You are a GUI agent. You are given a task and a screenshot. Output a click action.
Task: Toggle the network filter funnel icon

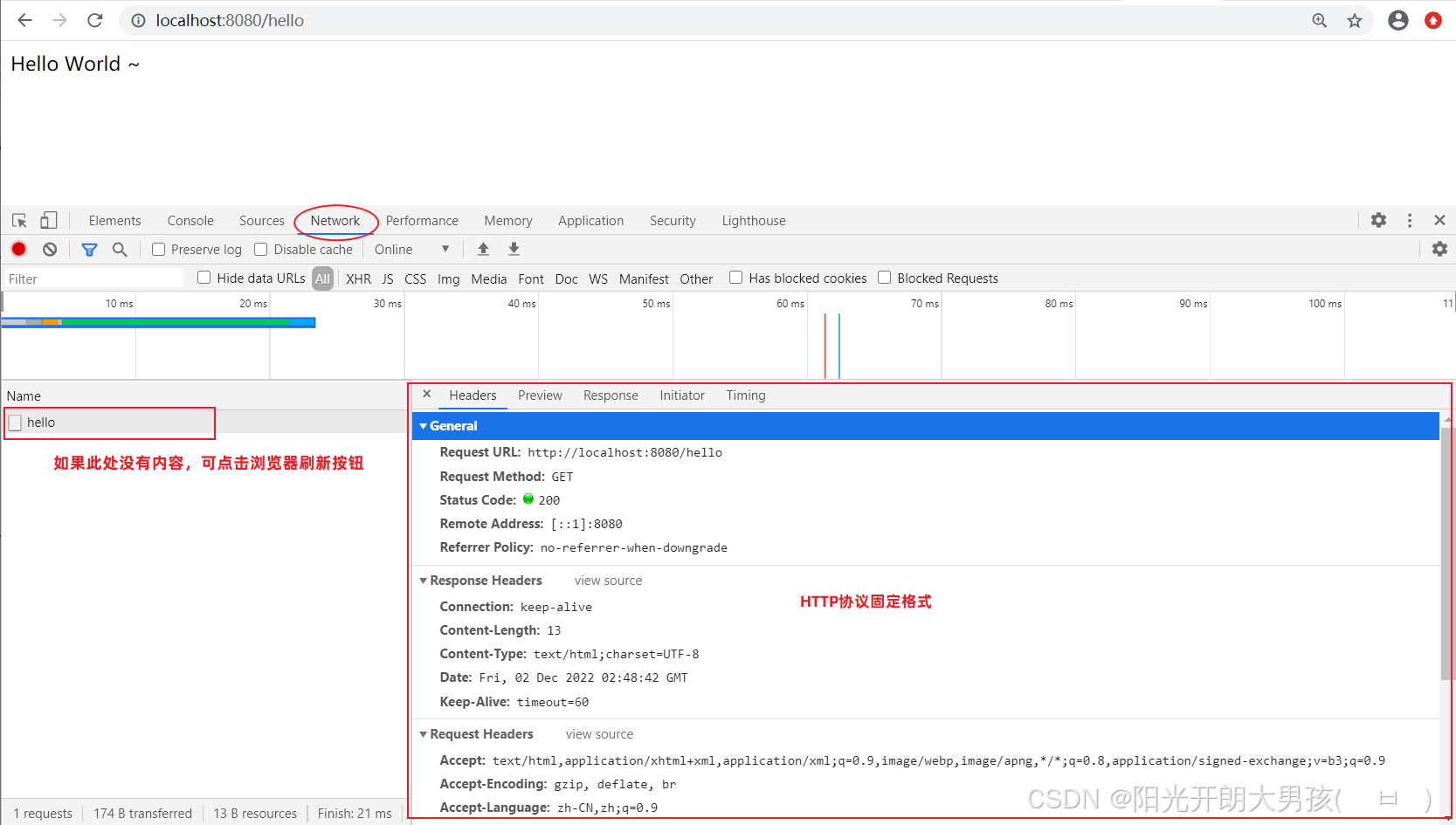click(x=89, y=249)
